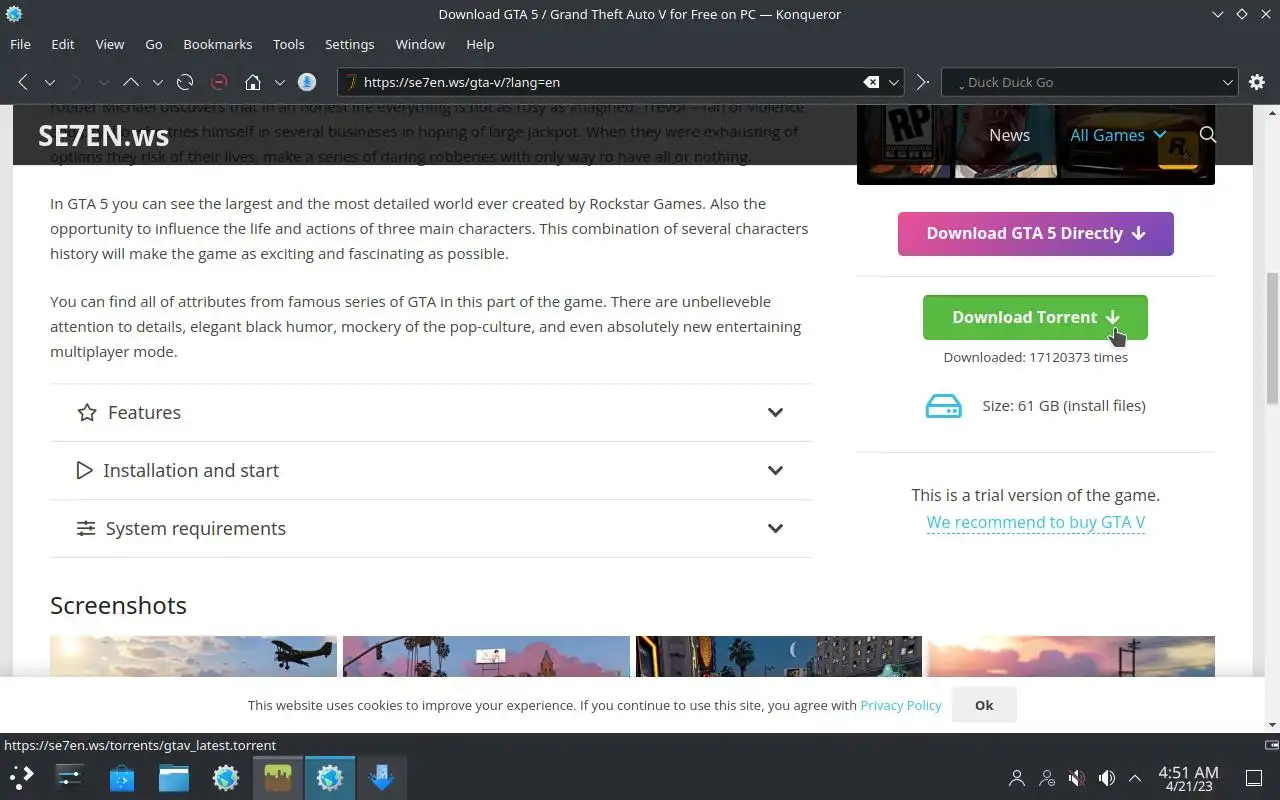Click the SE7EN.ws site logo
The width and height of the screenshot is (1280, 800).
click(103, 136)
